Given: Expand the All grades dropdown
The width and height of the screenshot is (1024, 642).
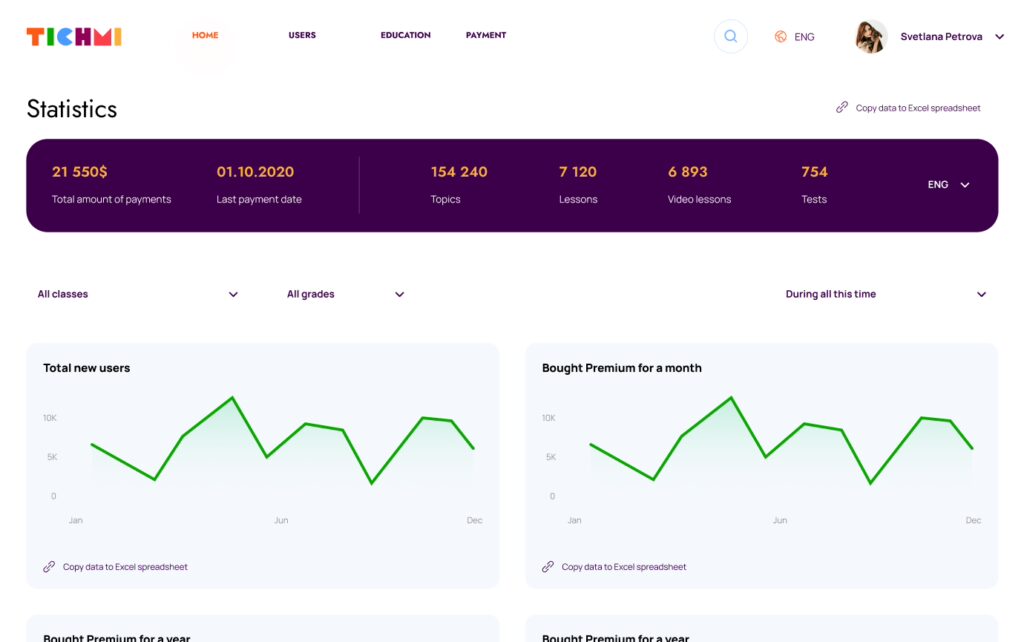Looking at the screenshot, I should [x=345, y=294].
